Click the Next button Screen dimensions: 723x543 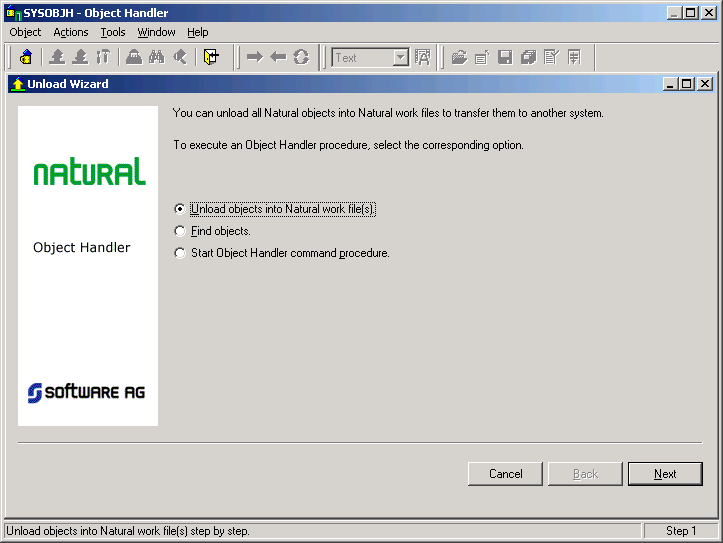click(665, 474)
